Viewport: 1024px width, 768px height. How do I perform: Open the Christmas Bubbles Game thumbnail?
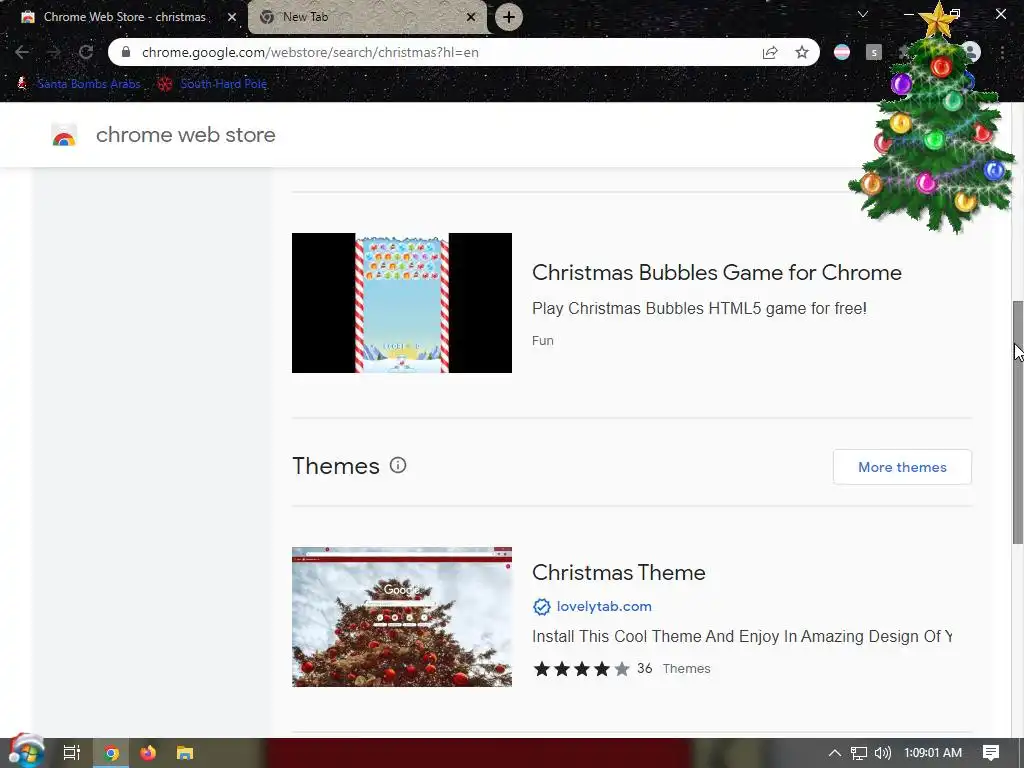(x=402, y=303)
